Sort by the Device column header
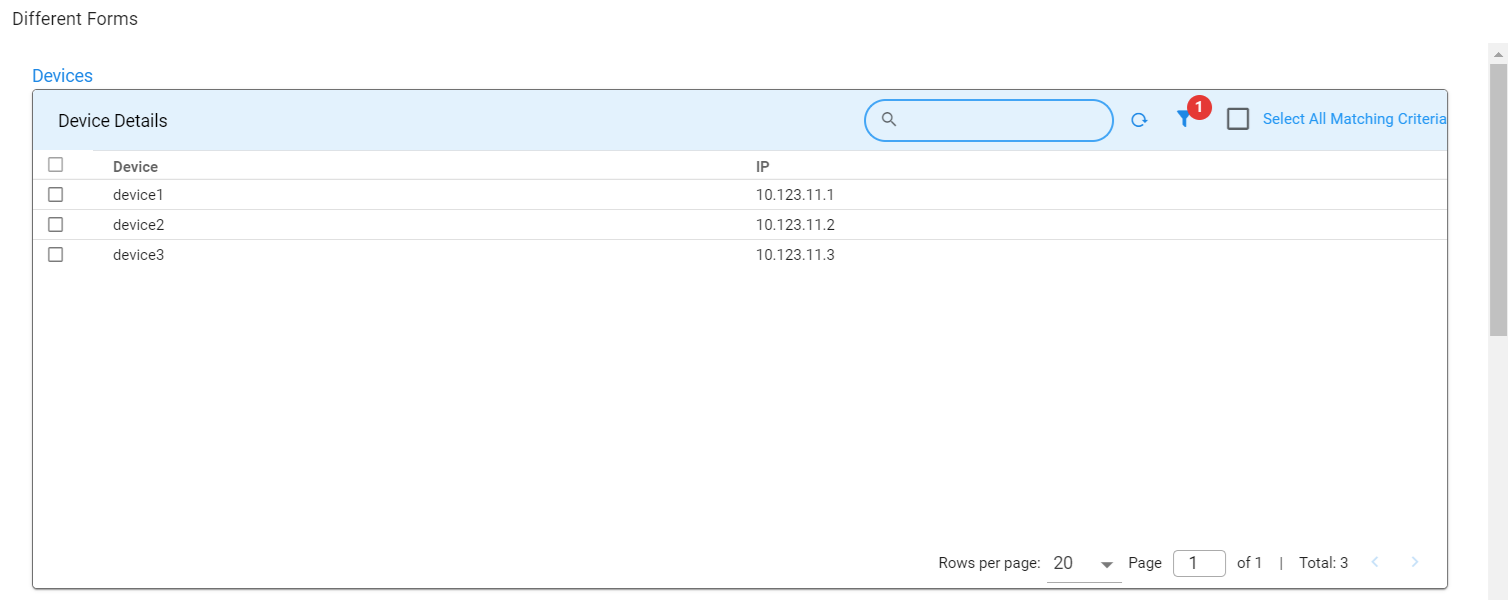This screenshot has height=600, width=1508. pyautogui.click(x=135, y=167)
